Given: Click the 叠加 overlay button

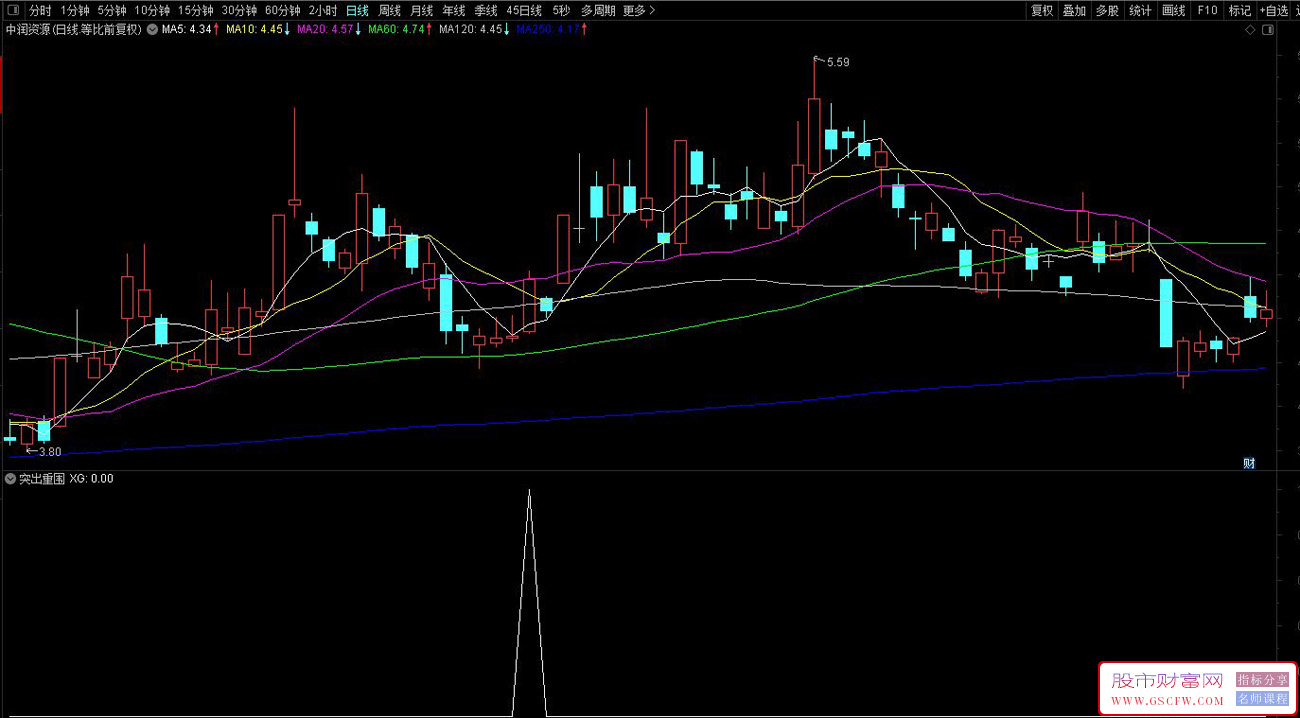Looking at the screenshot, I should (x=1075, y=10).
